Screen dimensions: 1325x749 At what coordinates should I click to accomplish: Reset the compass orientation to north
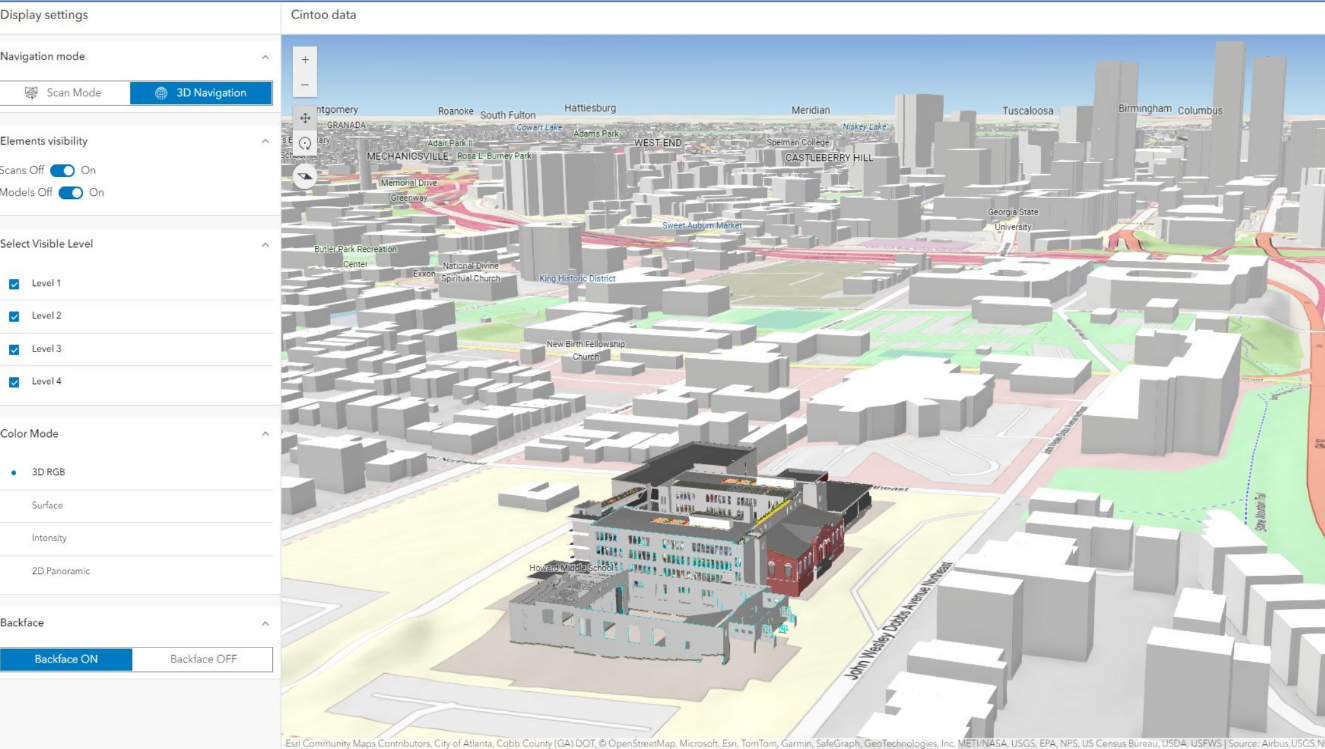click(x=305, y=177)
